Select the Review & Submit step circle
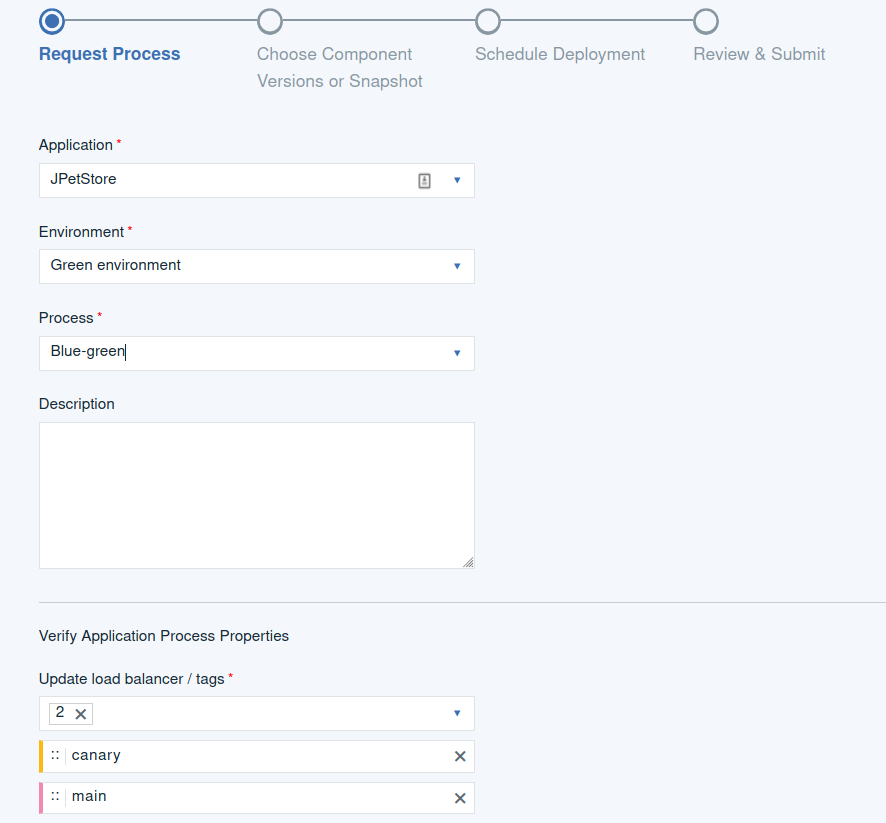 pyautogui.click(x=706, y=20)
